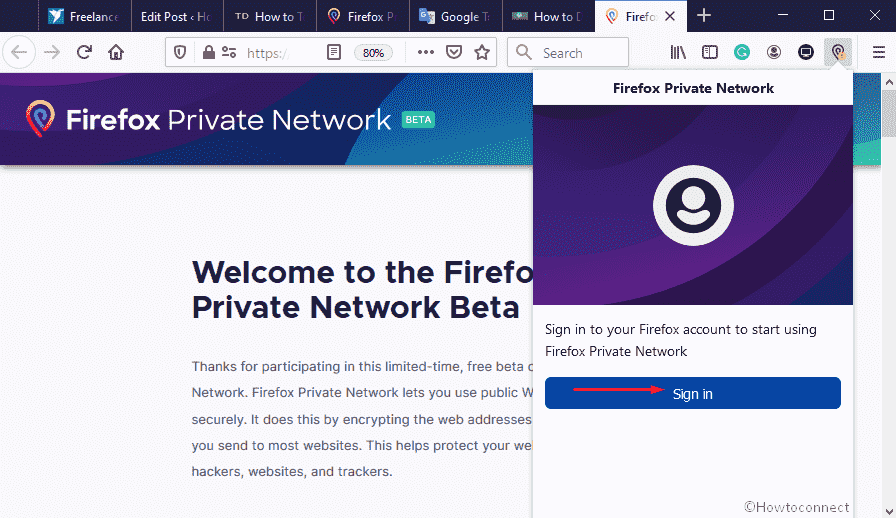896x518 pixels.
Task: Open the Firefox hamburger menu
Action: 879,53
